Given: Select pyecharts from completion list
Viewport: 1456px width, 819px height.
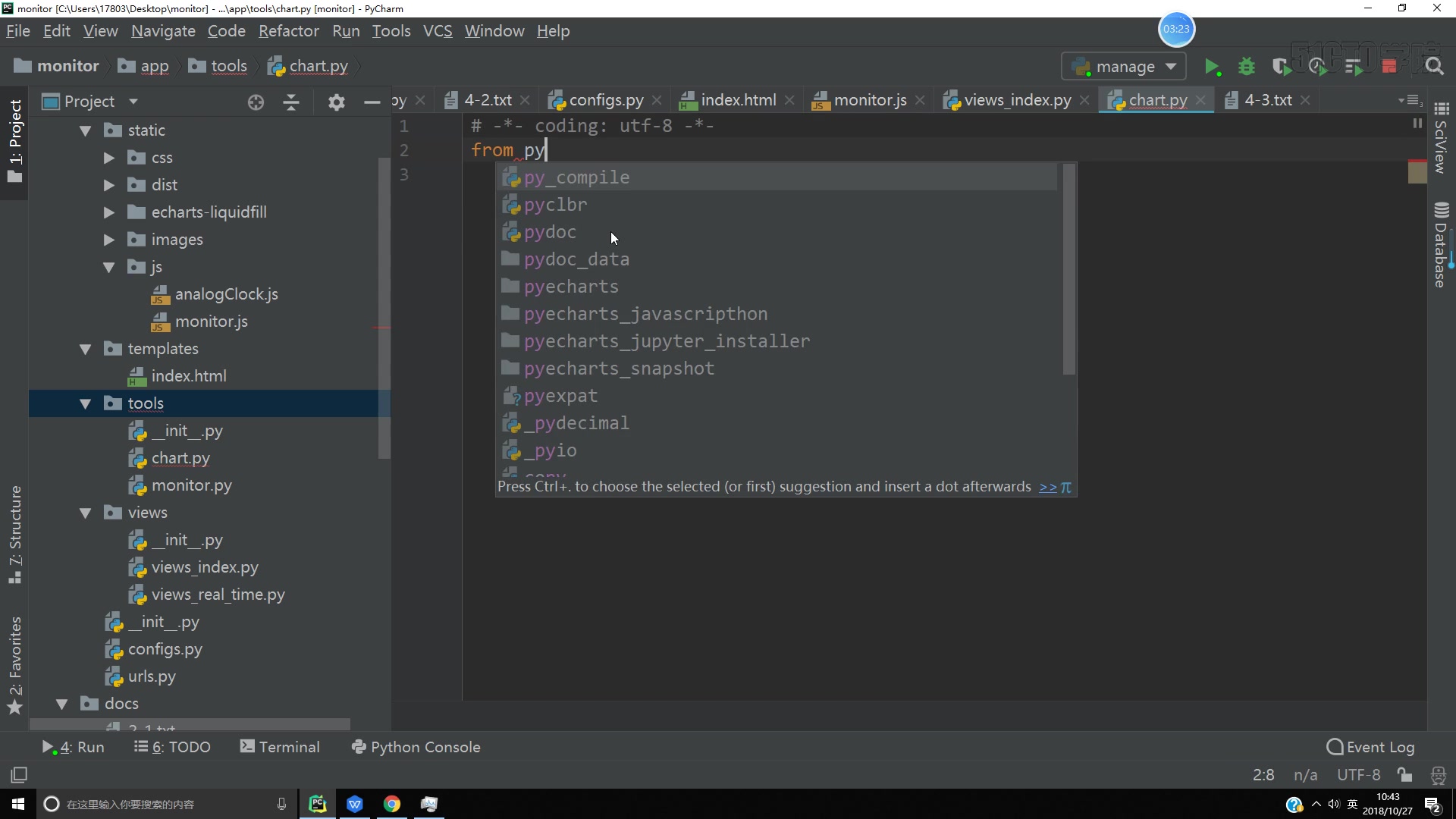Looking at the screenshot, I should click(571, 287).
